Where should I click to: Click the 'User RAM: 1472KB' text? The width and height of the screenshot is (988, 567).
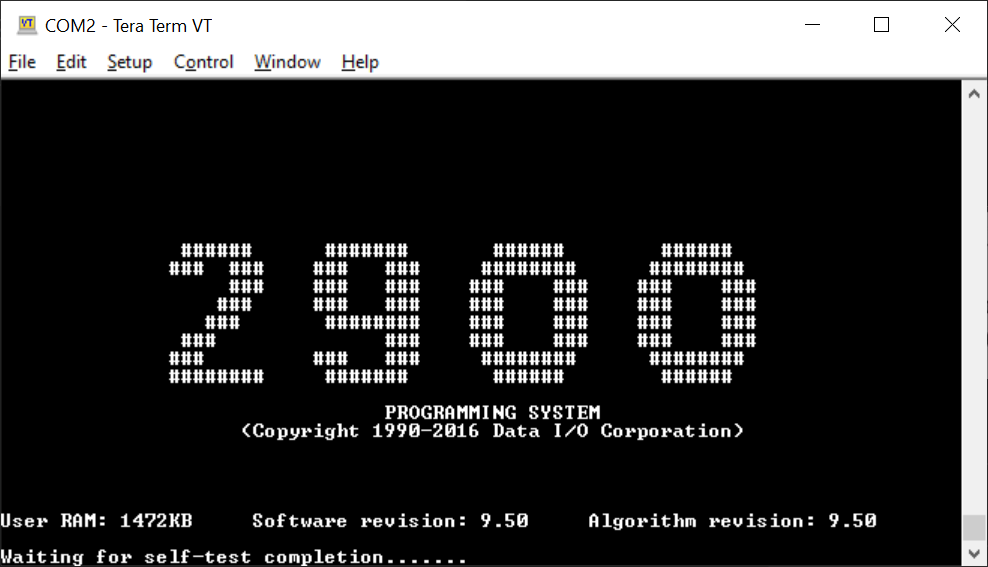96,521
